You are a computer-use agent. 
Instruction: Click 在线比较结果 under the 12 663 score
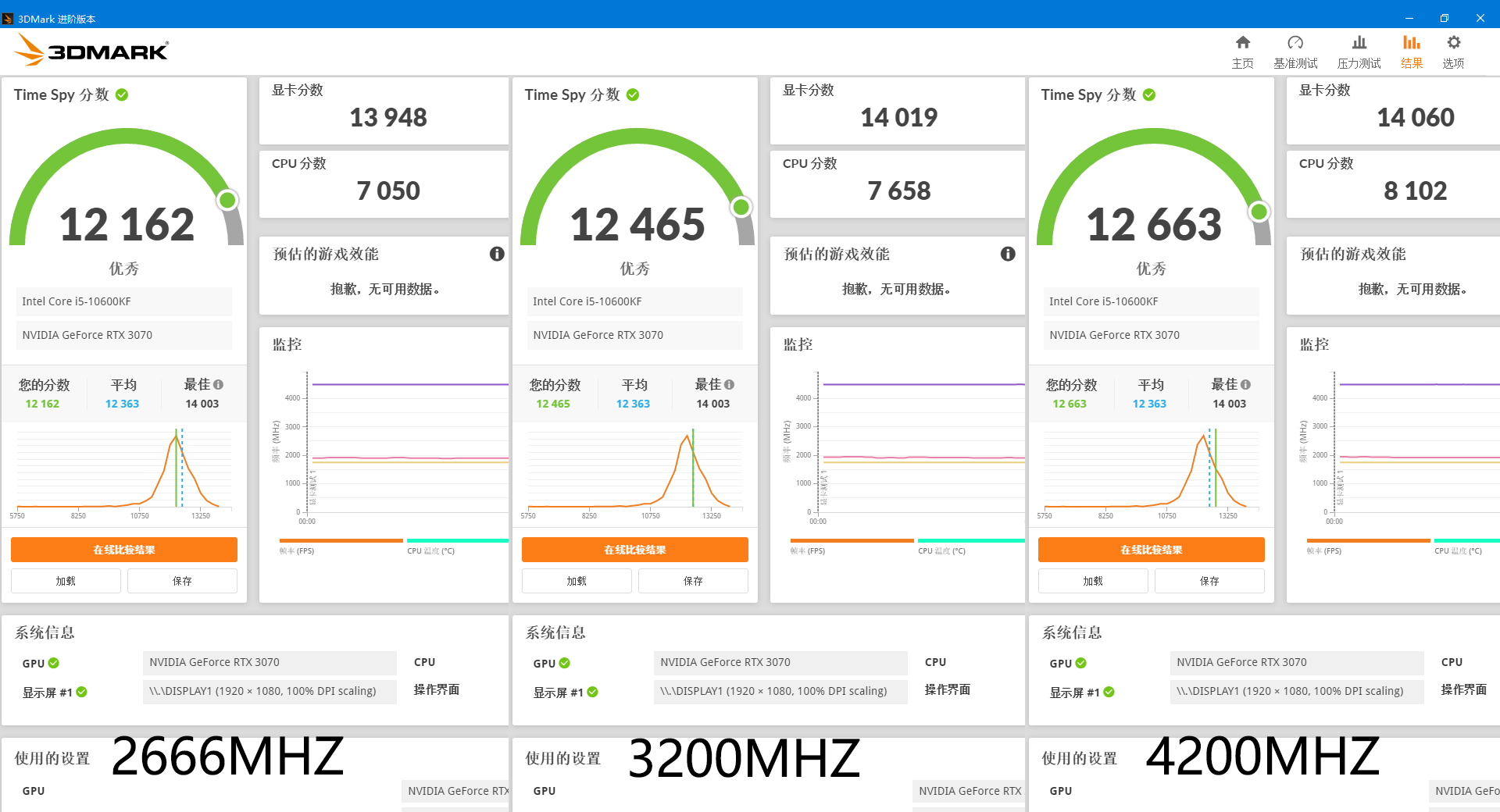click(1152, 550)
